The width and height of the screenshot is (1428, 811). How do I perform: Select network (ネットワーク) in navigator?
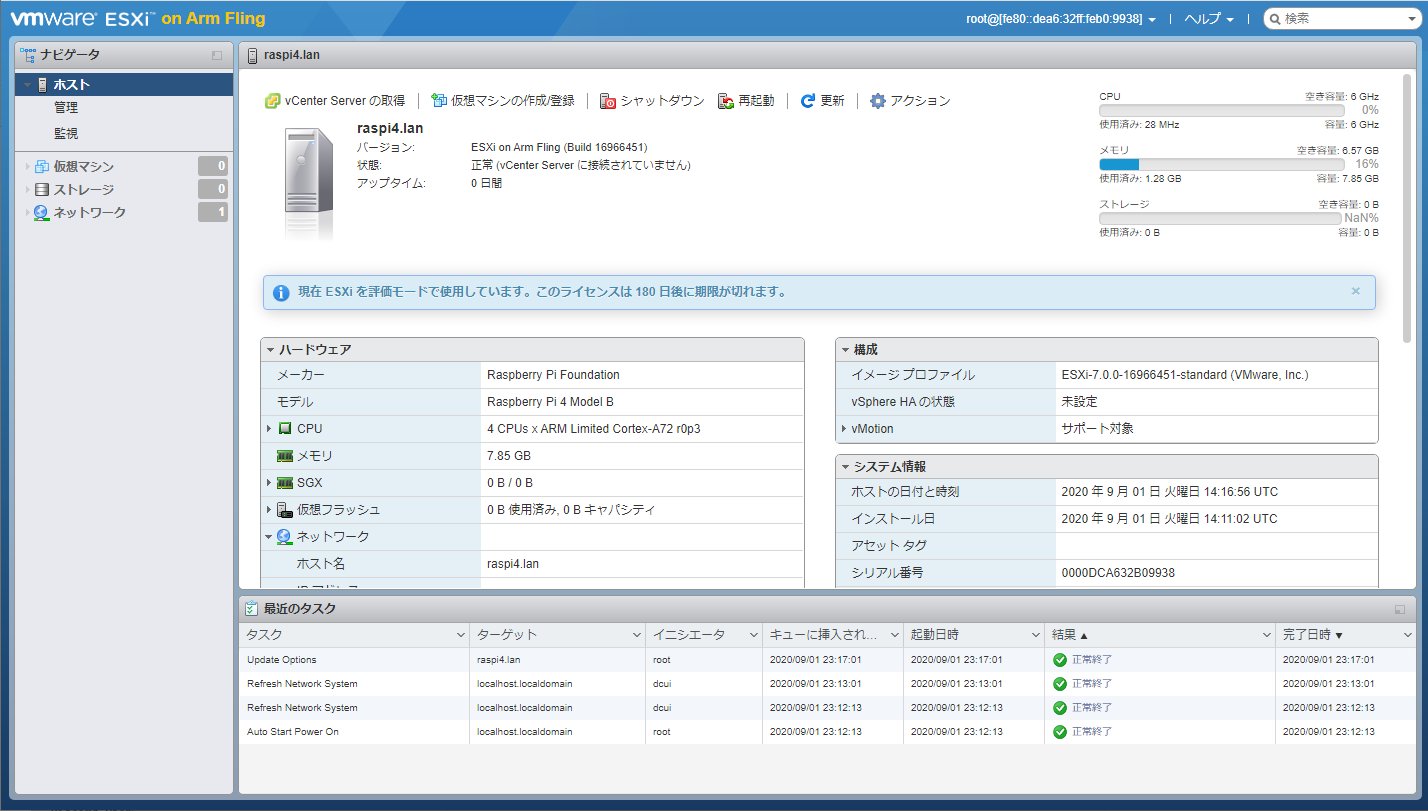click(90, 213)
